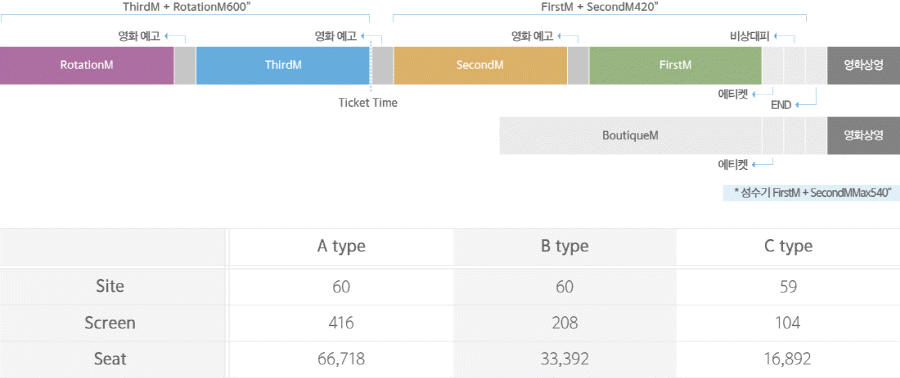Screen dimensions: 900x378
Task: Click the Site row label
Action: click(x=110, y=286)
